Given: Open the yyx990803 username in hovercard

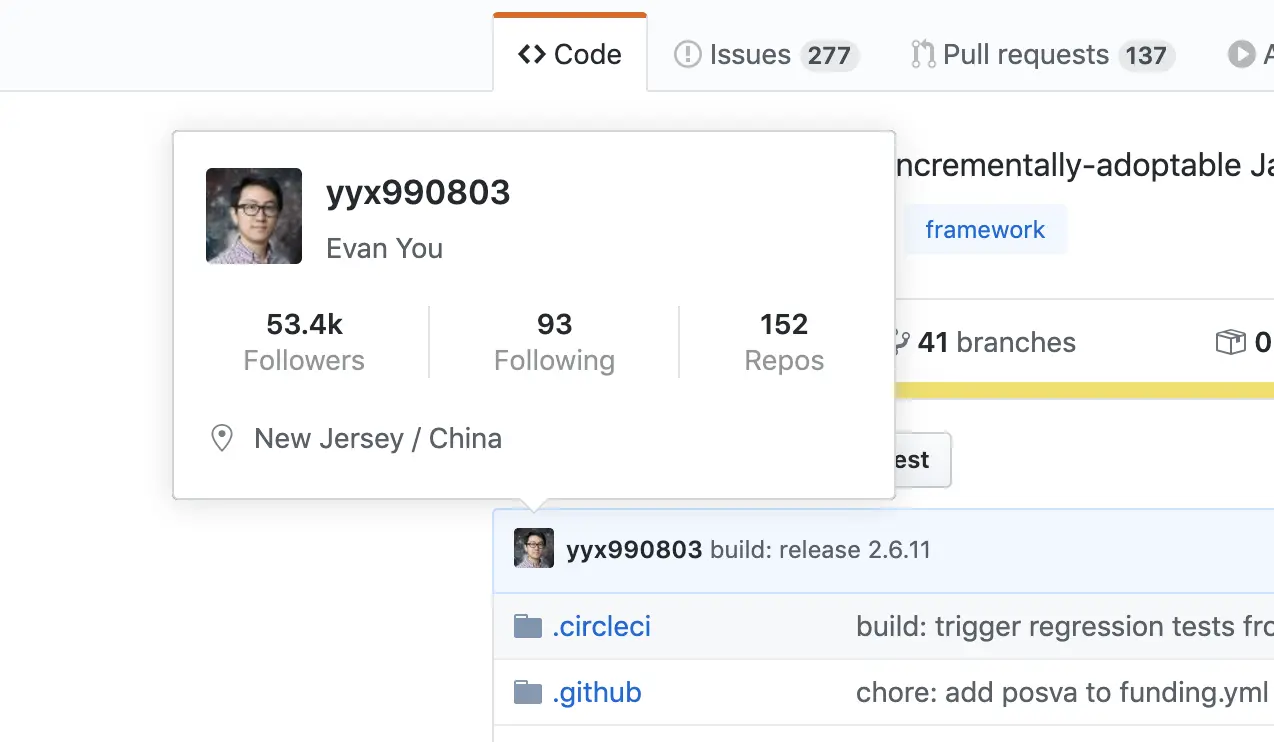Looking at the screenshot, I should click(418, 192).
